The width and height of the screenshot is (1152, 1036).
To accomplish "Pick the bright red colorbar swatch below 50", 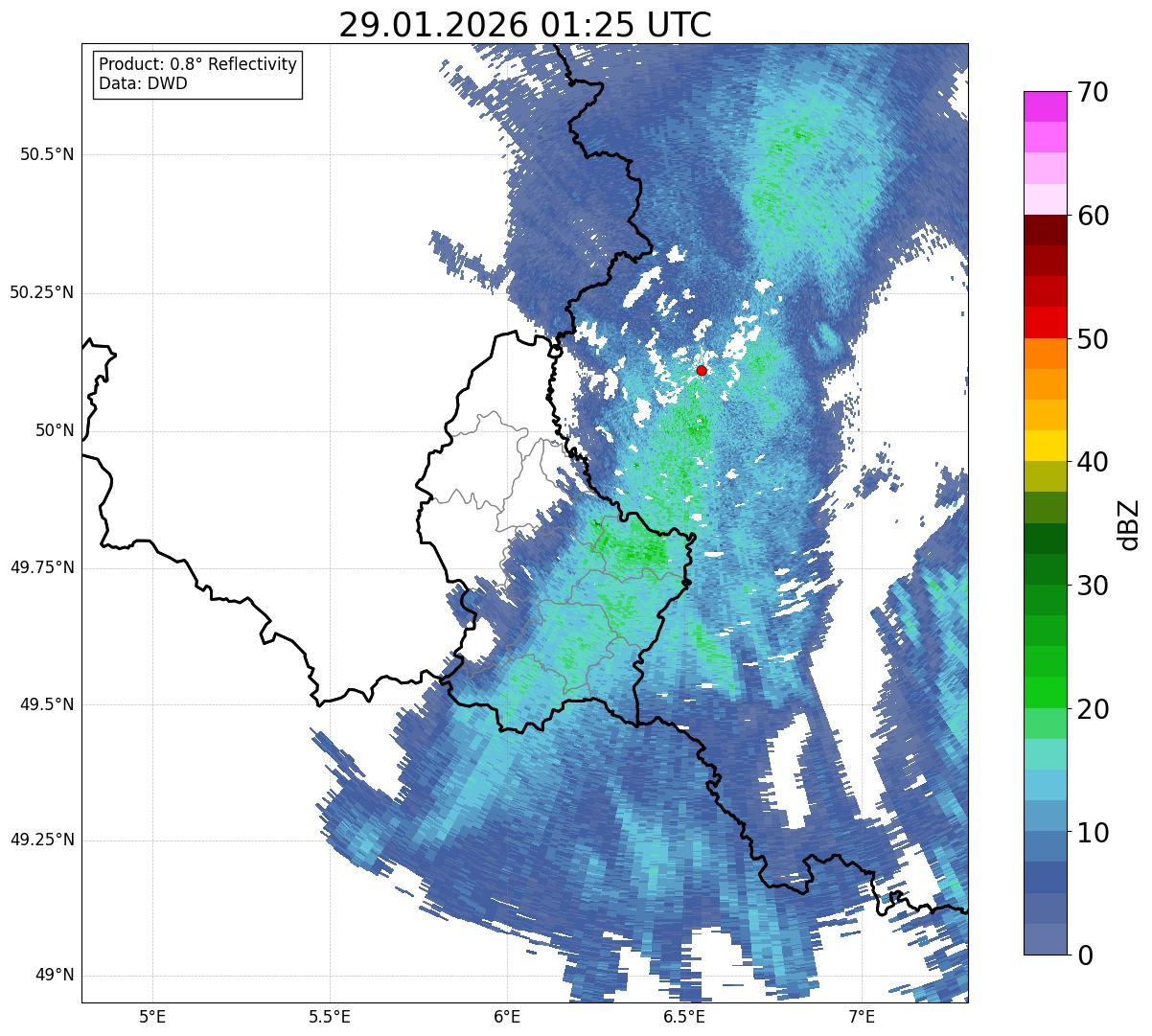I will click(1046, 323).
